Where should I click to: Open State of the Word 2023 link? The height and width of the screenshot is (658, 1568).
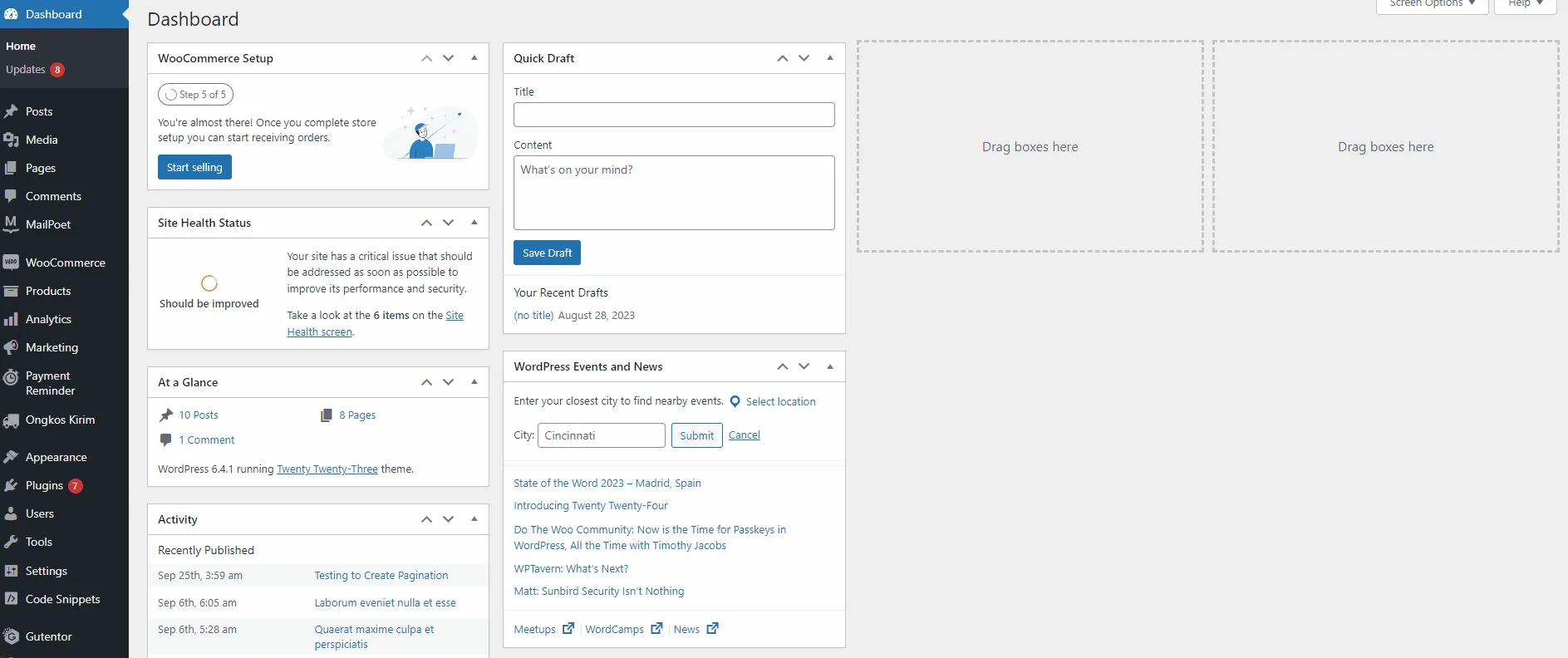607,483
